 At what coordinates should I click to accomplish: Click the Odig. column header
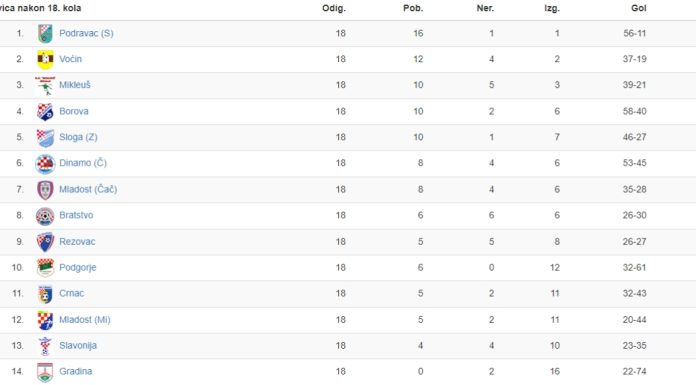pos(334,8)
